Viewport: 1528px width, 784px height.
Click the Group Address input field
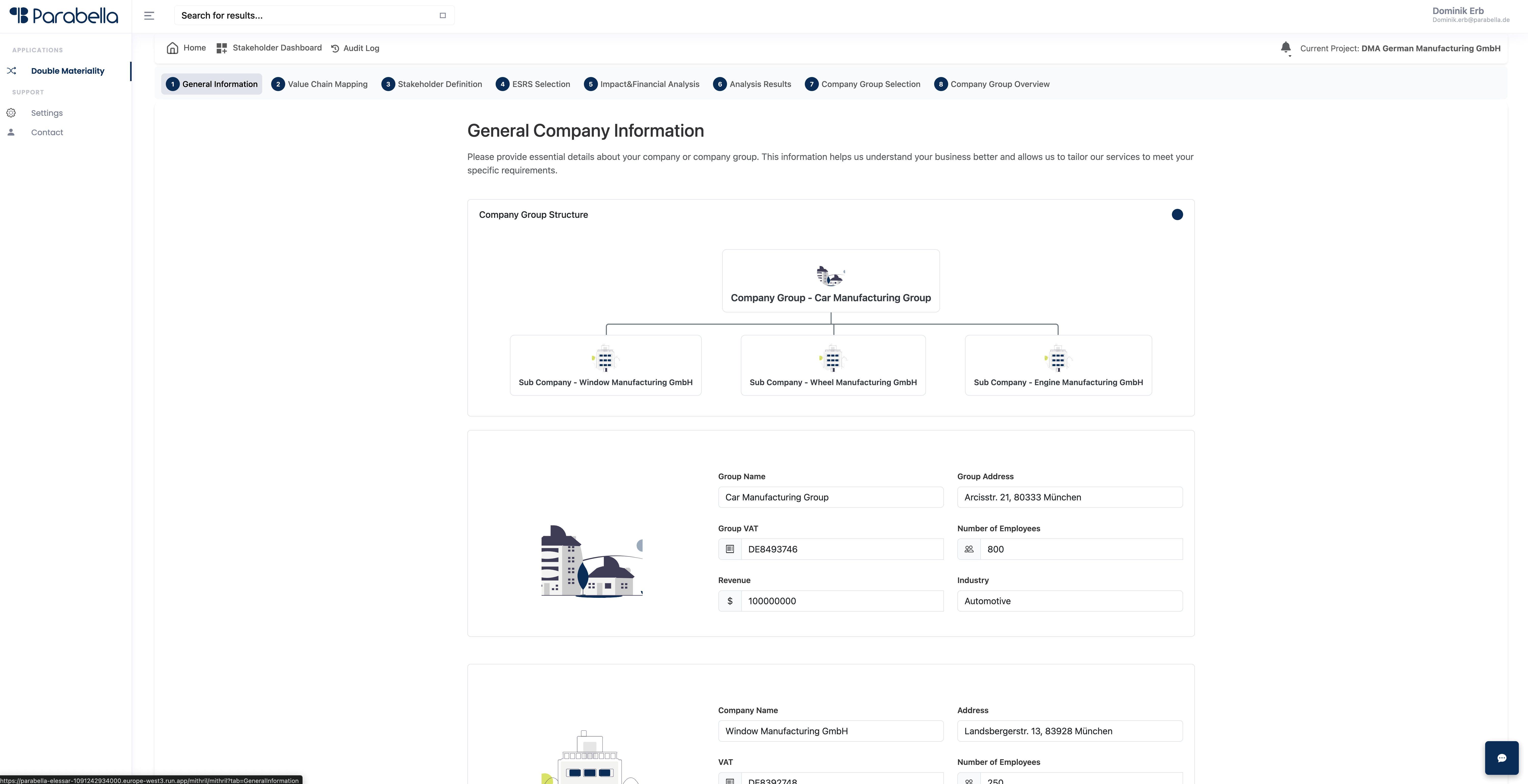point(1070,497)
